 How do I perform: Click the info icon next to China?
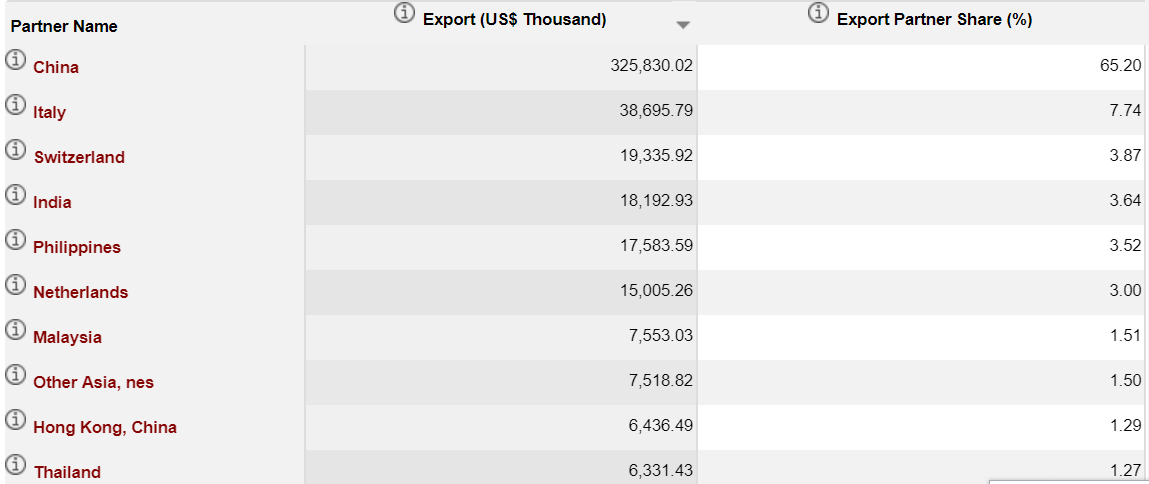[16, 60]
